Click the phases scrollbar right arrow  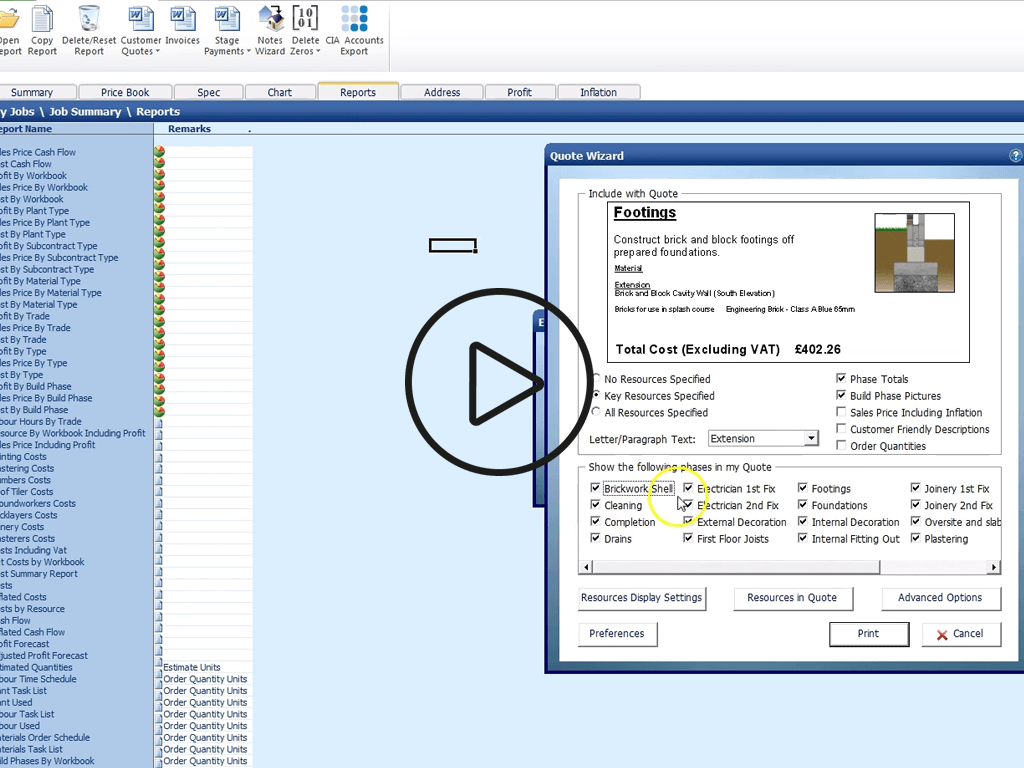tap(993, 567)
